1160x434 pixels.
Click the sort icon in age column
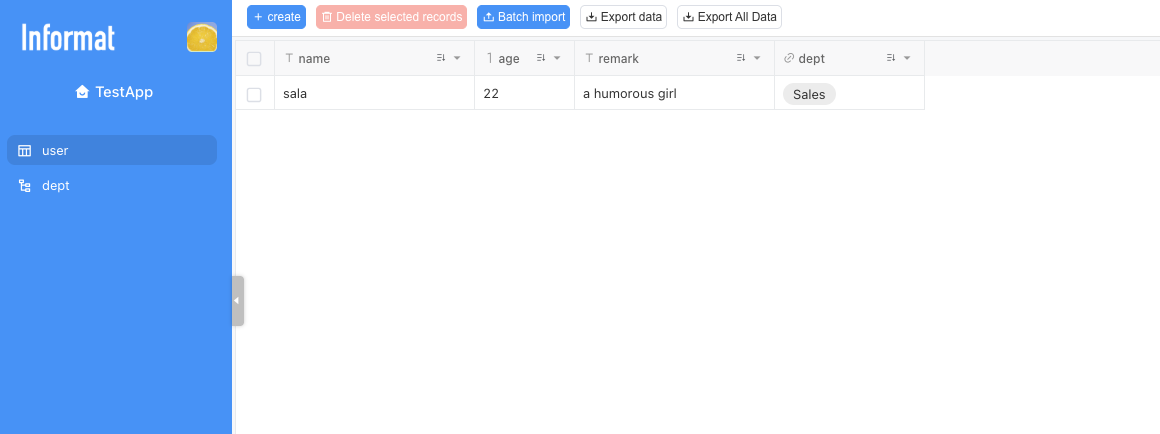pos(541,58)
